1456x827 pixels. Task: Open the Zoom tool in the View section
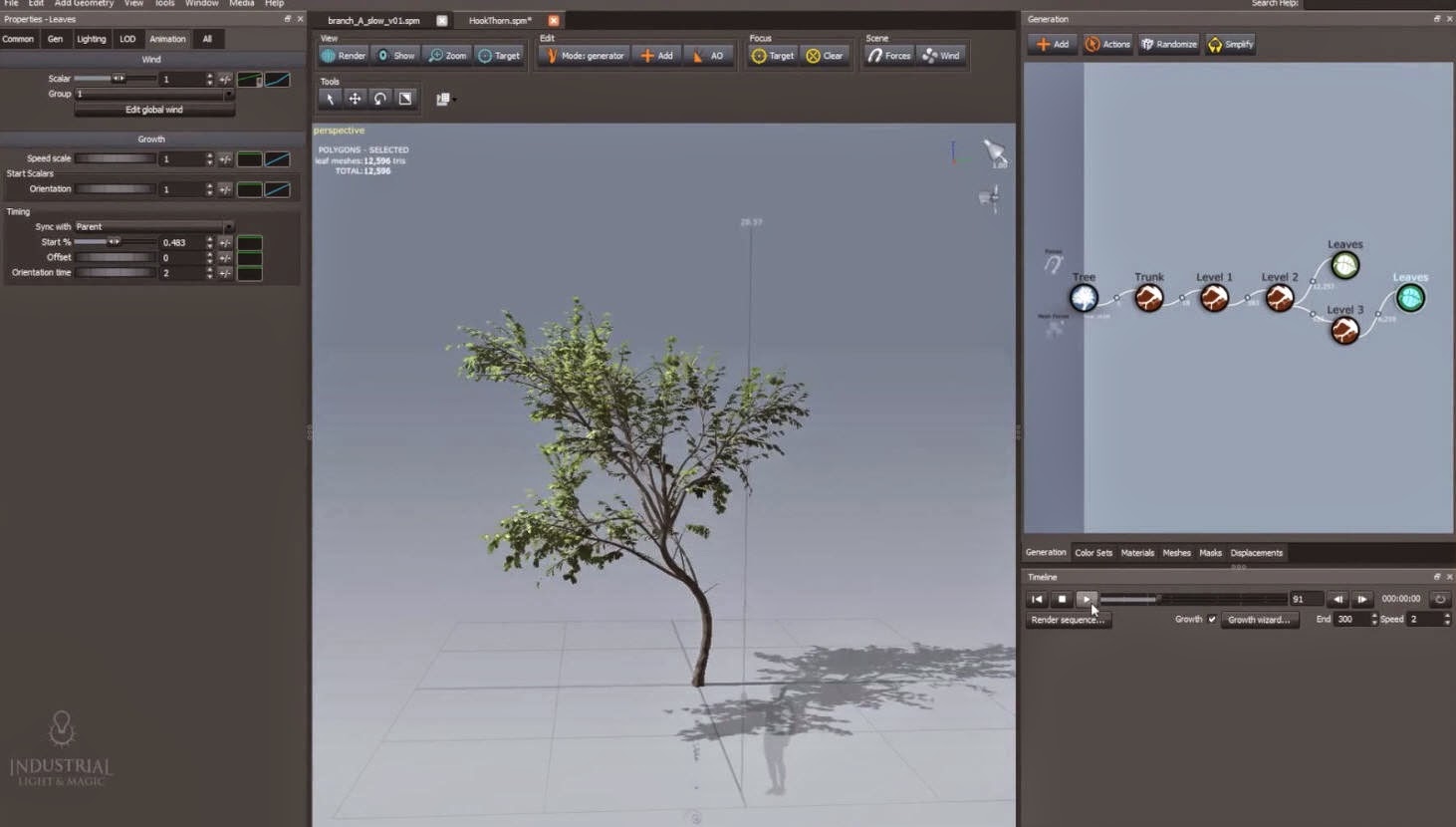click(x=446, y=55)
